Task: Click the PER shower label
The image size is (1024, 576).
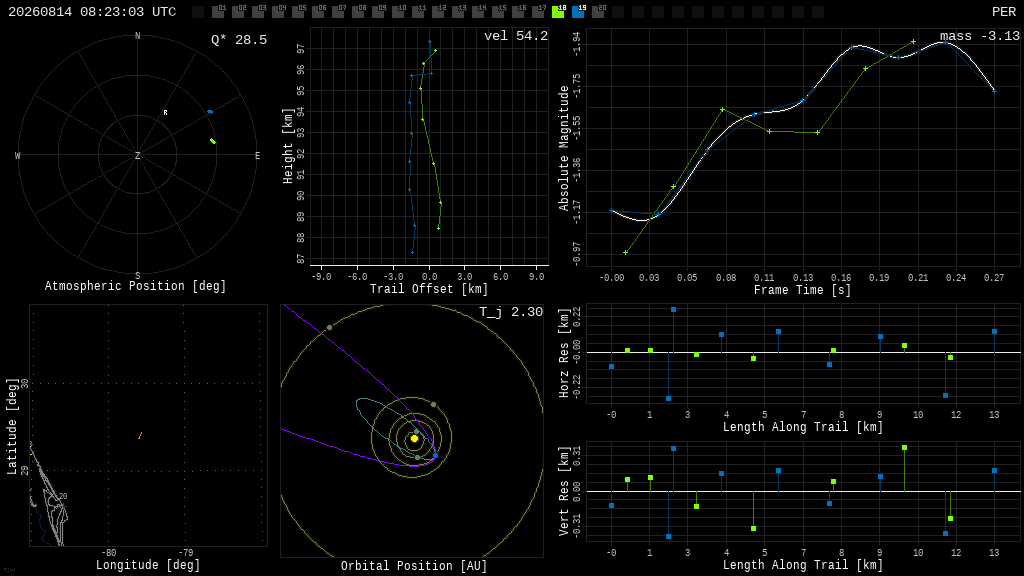Action: (1004, 12)
